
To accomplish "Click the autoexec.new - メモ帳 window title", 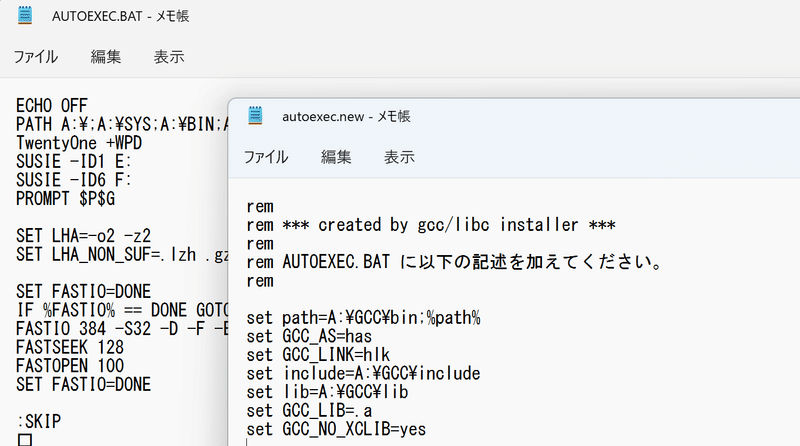I will pyautogui.click(x=346, y=117).
